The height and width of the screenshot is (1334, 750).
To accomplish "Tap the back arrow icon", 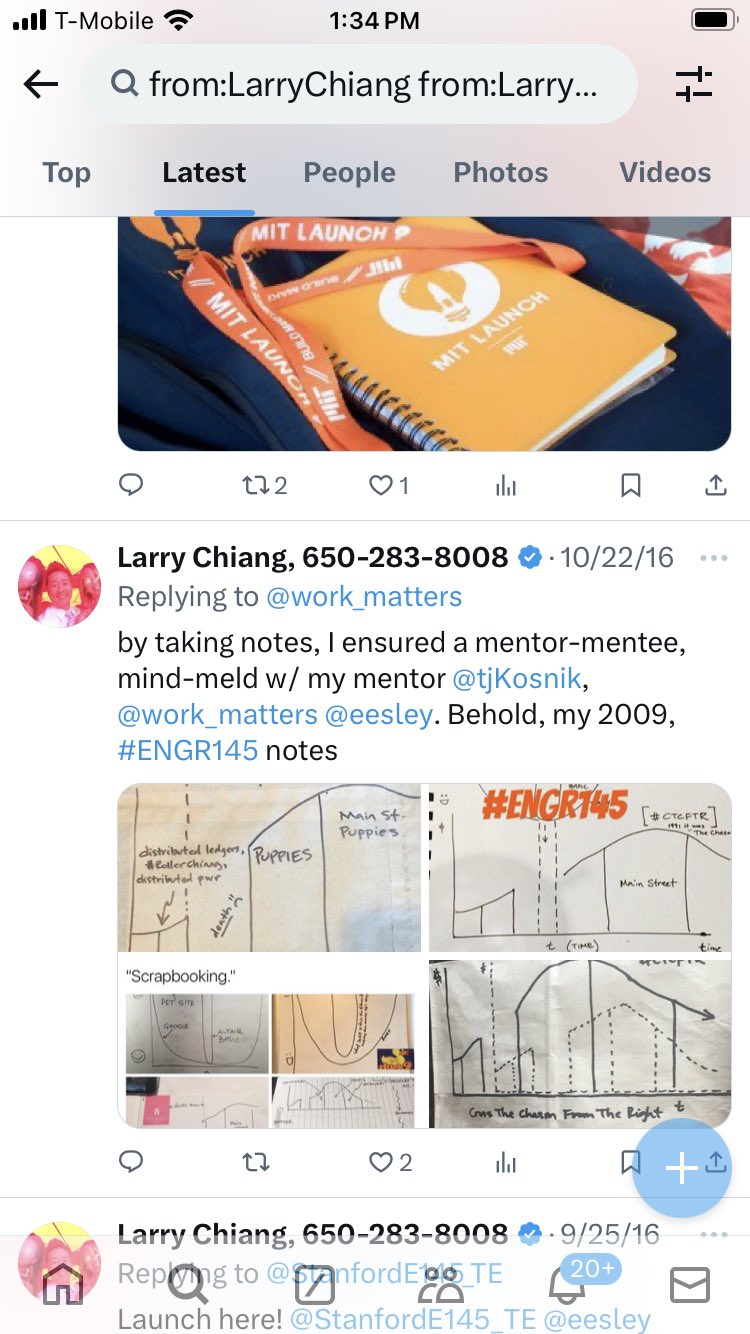I will point(41,85).
